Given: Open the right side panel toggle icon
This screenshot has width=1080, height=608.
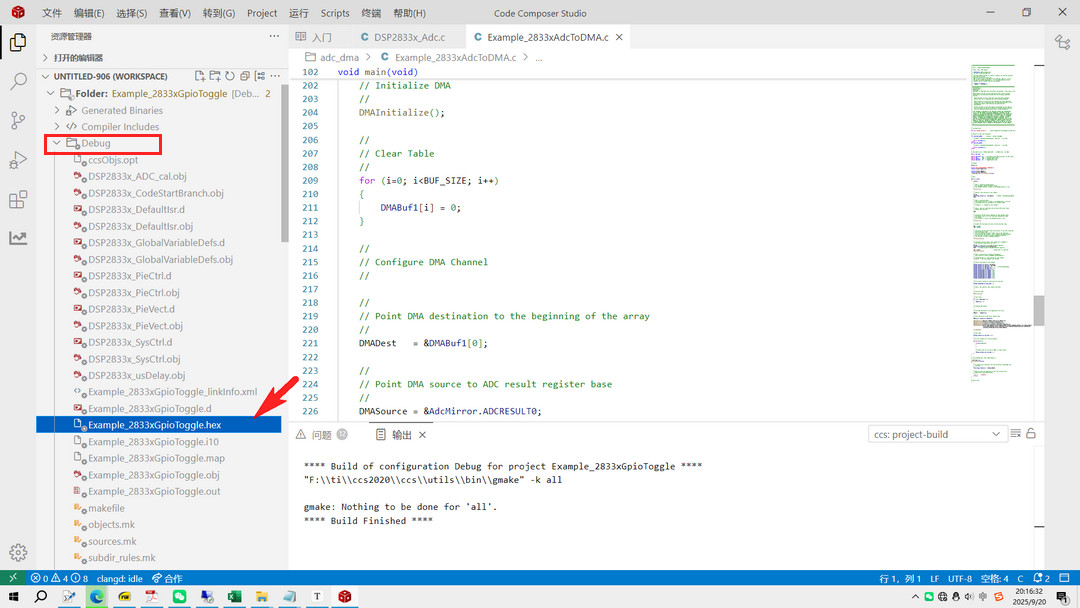Looking at the screenshot, I should [x=1062, y=43].
